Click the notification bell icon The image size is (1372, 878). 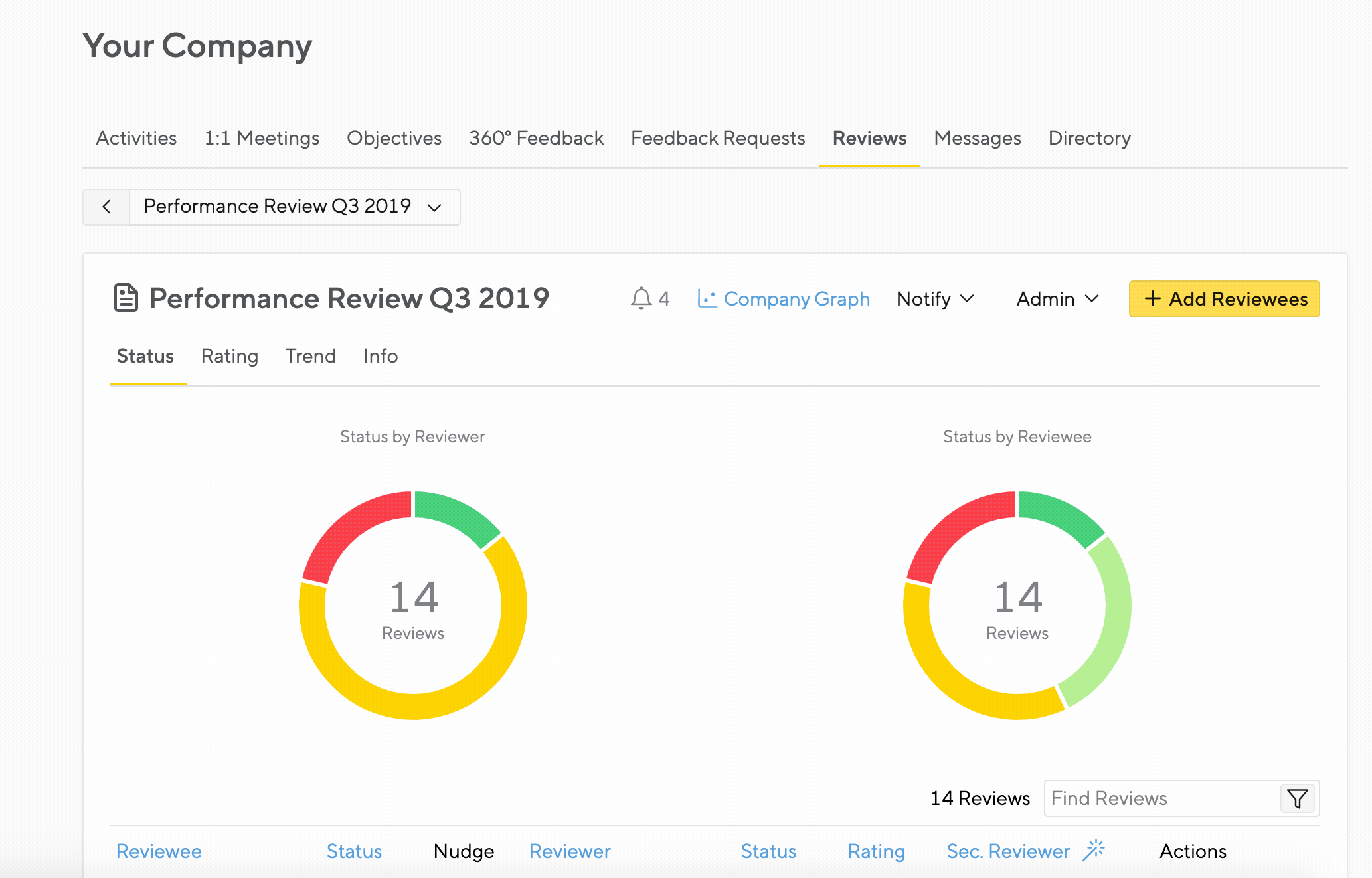641,299
